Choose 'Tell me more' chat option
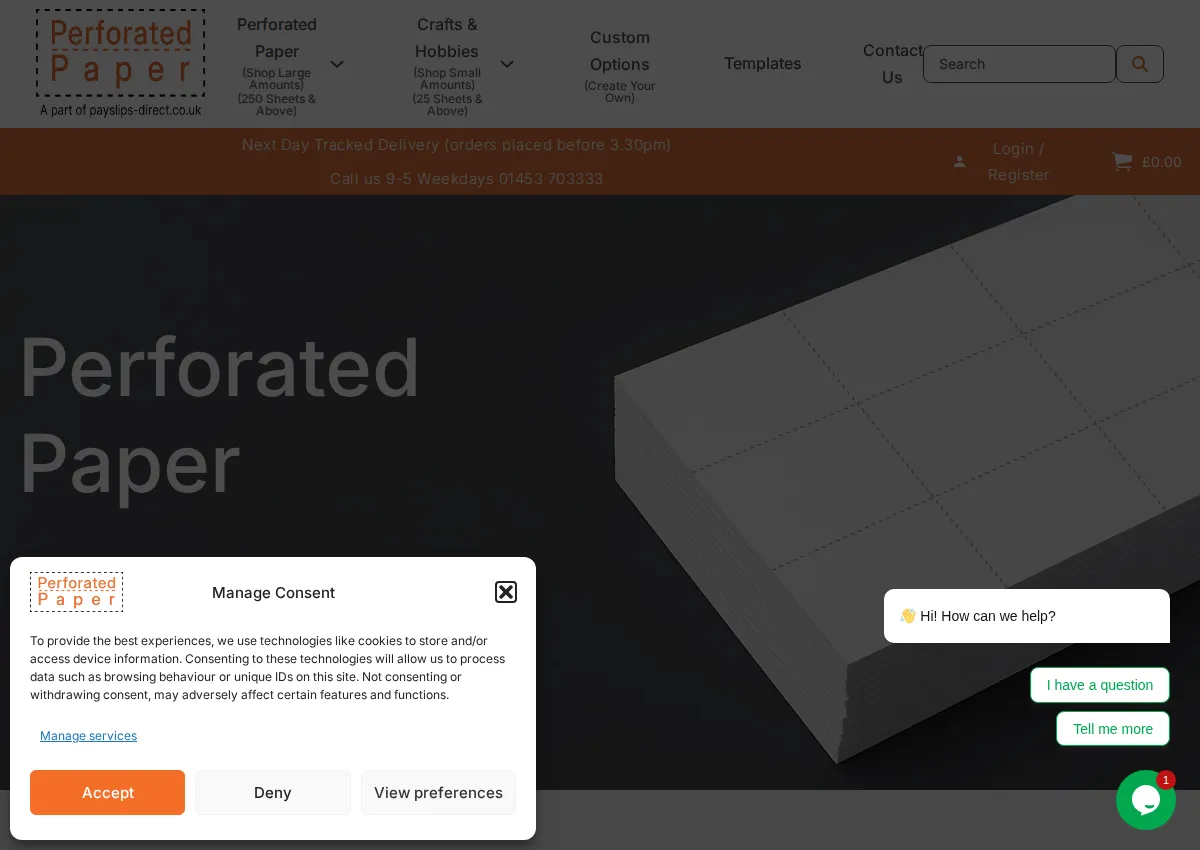1200x850 pixels. pos(1113,729)
